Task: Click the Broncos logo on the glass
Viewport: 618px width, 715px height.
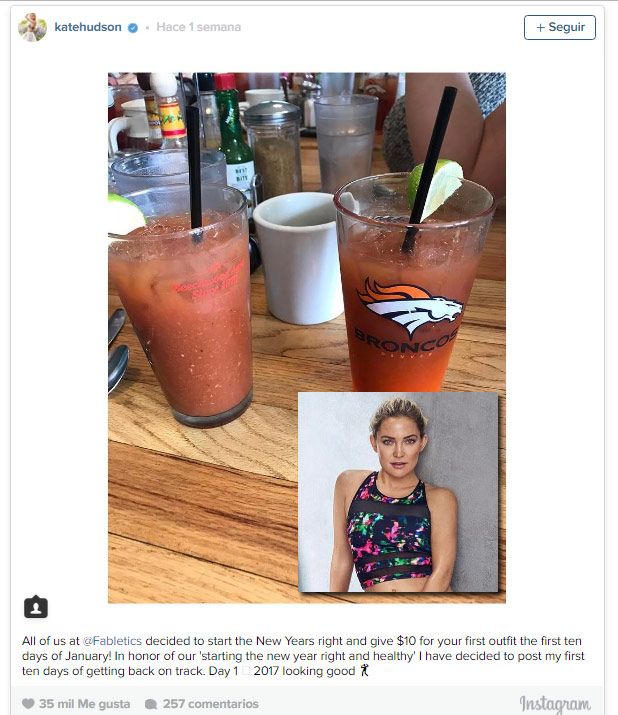Action: click(410, 306)
